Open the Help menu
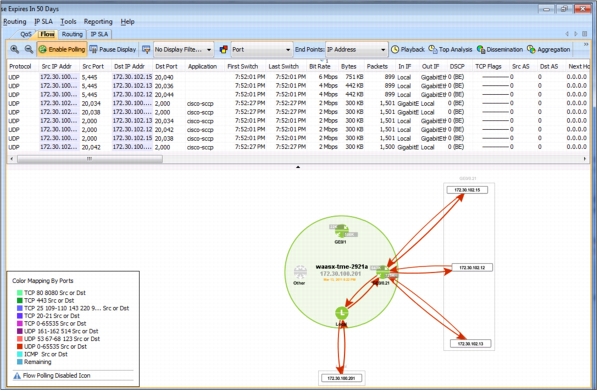Viewport: 598px width, 392px height. click(x=127, y=22)
